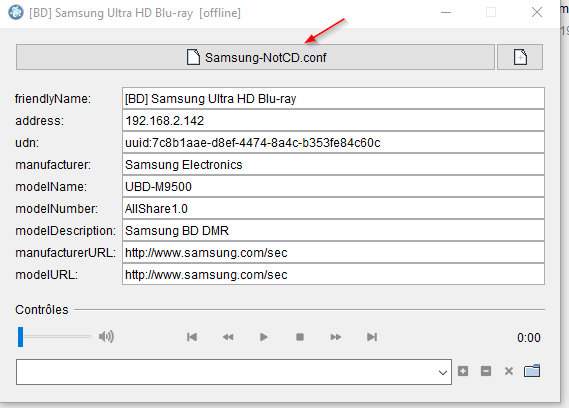Image resolution: width=569 pixels, height=408 pixels.
Task: Mute using the speaker icon
Action: coord(106,336)
